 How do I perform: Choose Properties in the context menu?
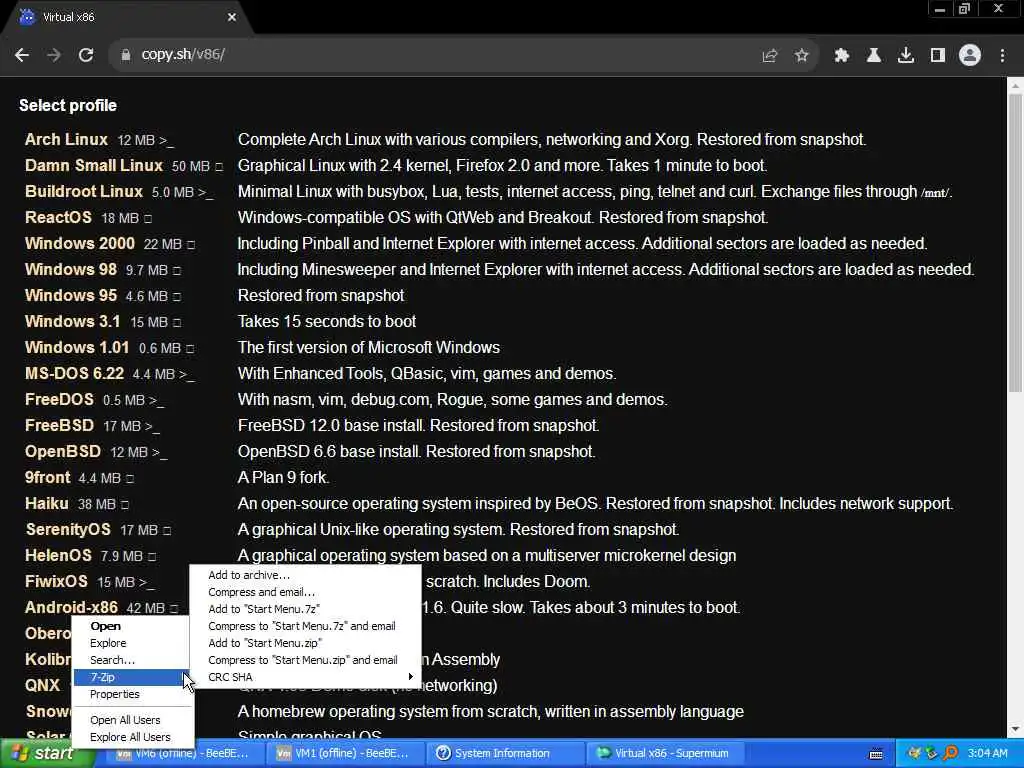tap(133, 694)
